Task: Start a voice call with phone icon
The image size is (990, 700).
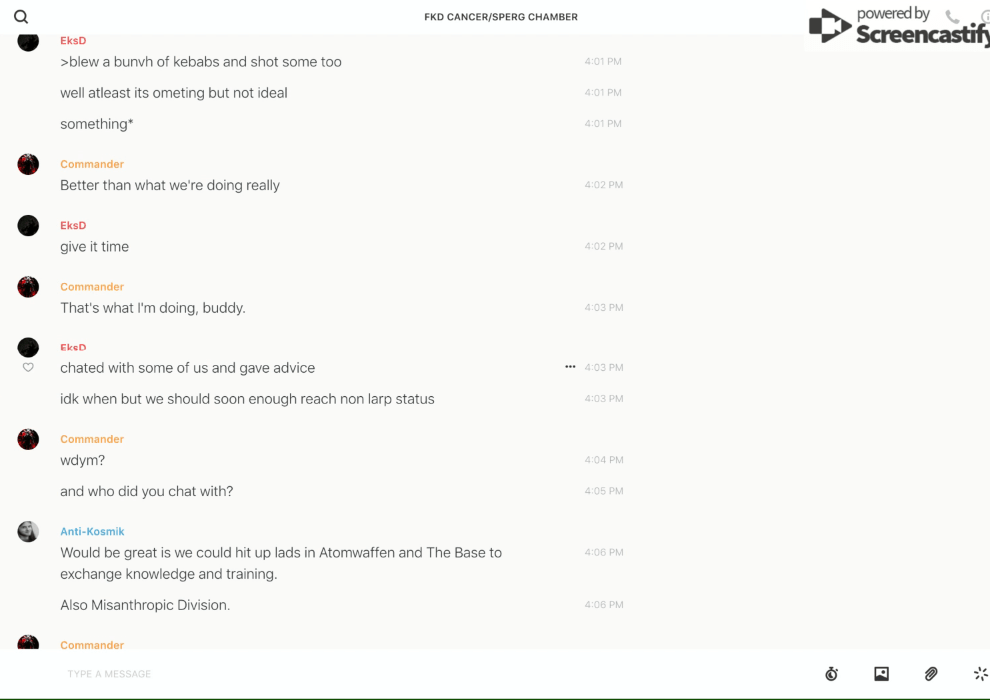Action: pyautogui.click(x=952, y=17)
